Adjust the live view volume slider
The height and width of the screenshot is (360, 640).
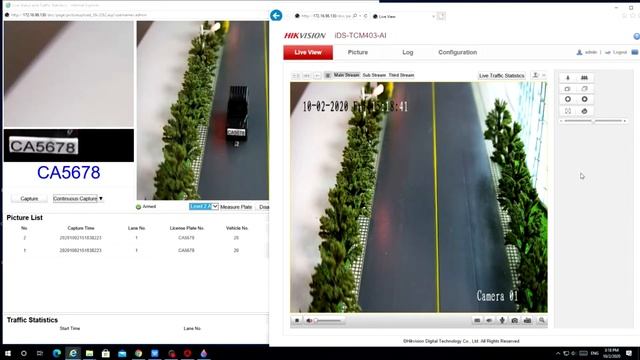tap(328, 321)
